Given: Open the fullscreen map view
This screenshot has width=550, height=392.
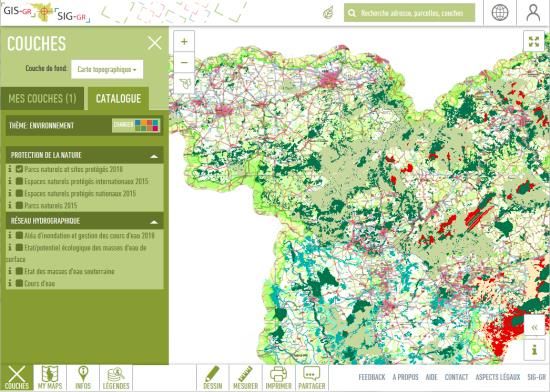Looking at the screenshot, I should point(534,41).
